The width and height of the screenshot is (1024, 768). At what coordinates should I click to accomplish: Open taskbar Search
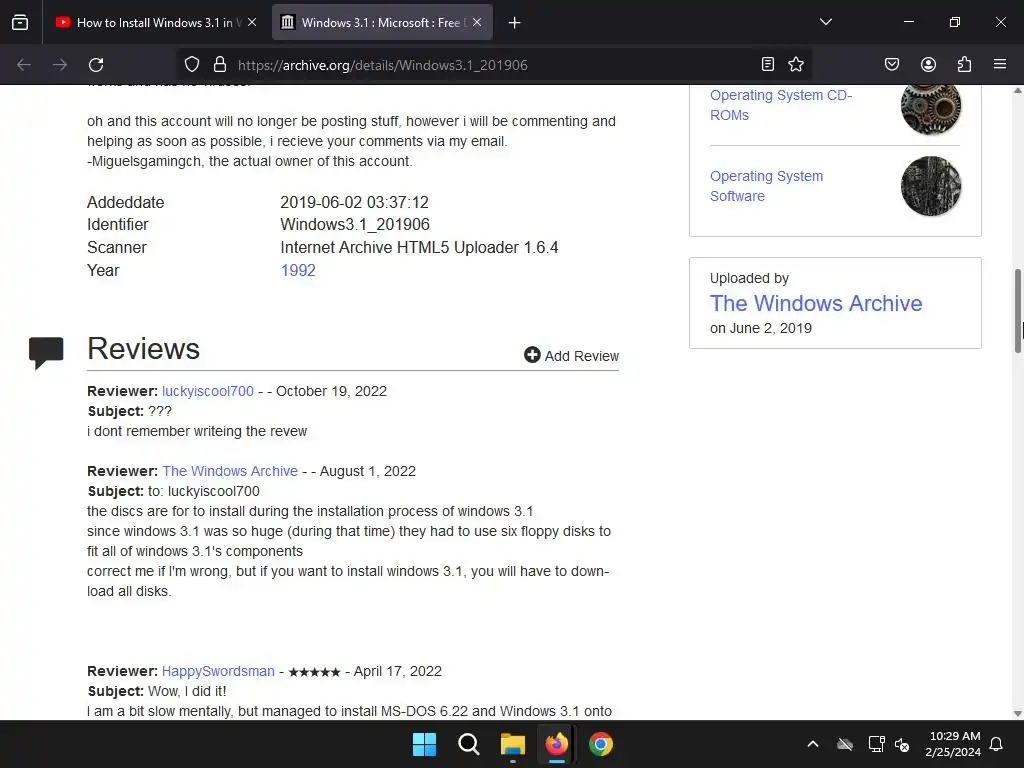[x=468, y=744]
